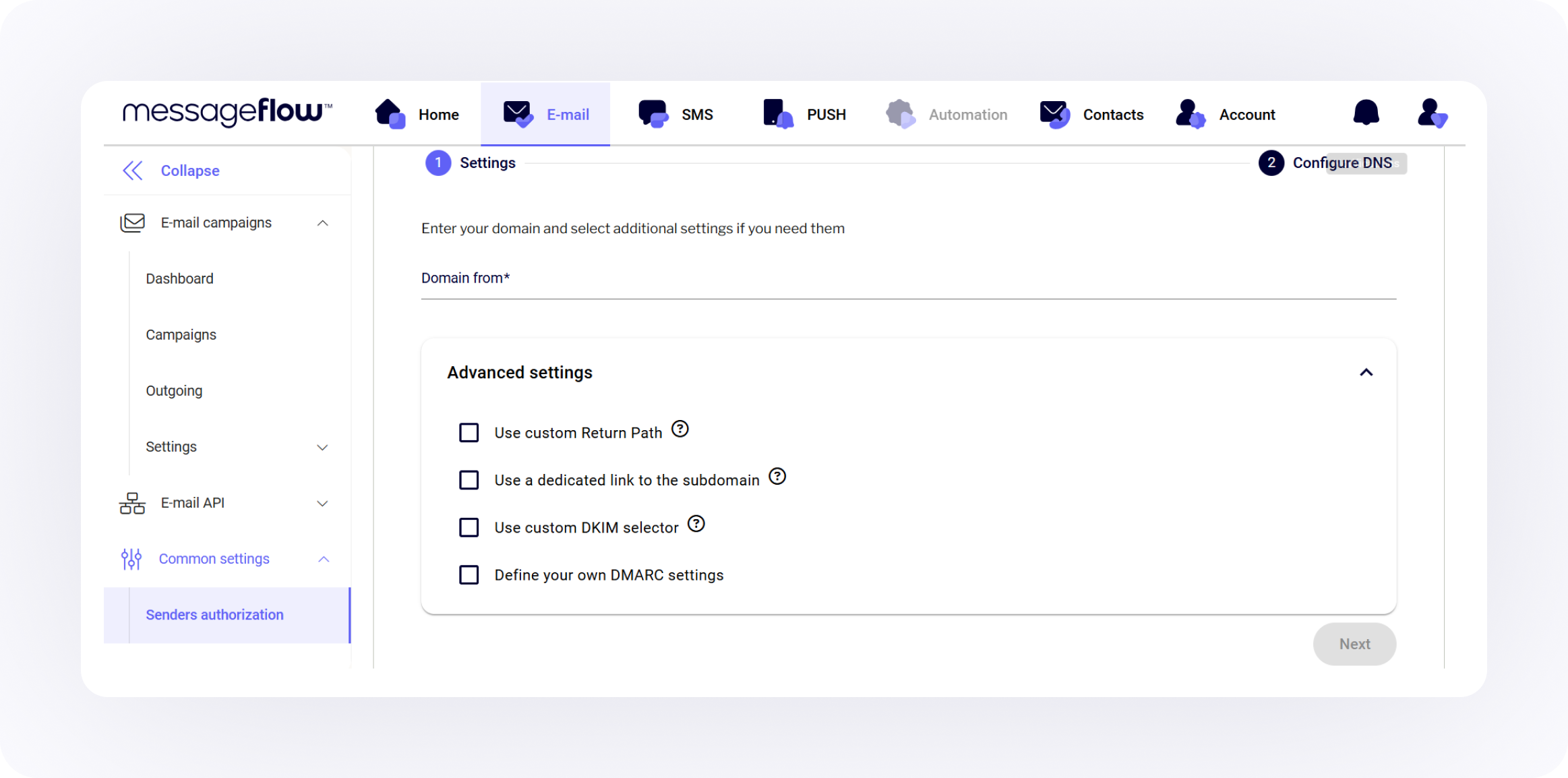Collapse Common settings section chevron
The width and height of the screenshot is (1568, 778).
[x=324, y=559]
